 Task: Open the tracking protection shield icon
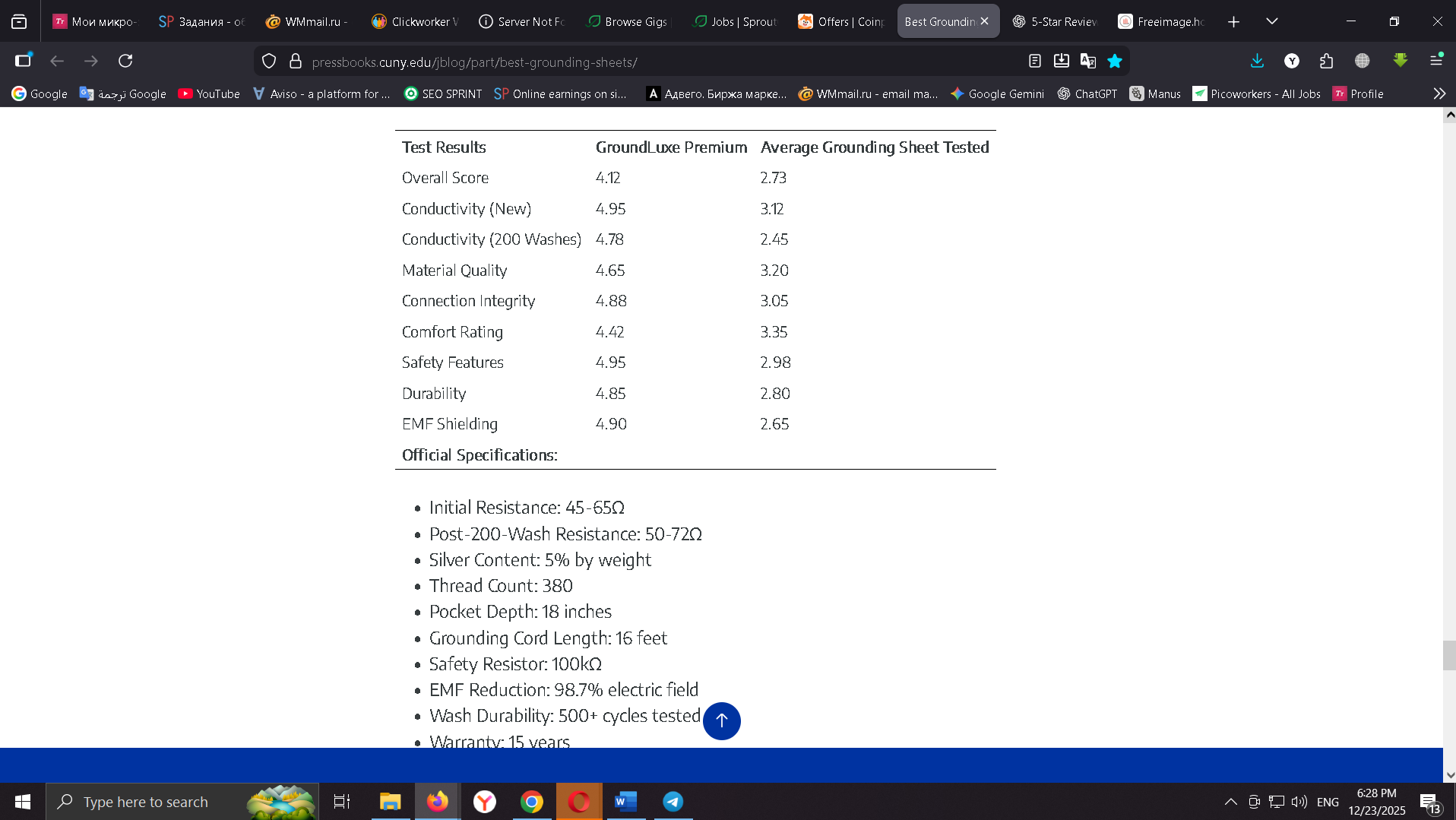pyautogui.click(x=269, y=62)
